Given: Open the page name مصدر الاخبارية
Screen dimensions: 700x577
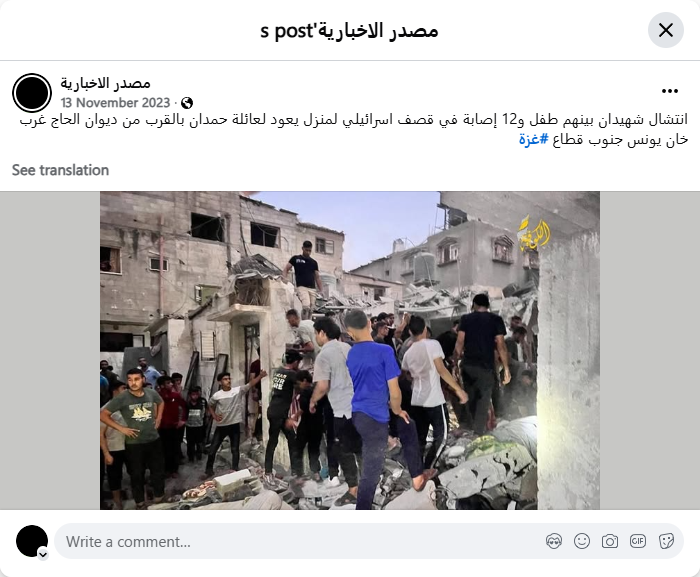Looking at the screenshot, I should coord(105,83).
